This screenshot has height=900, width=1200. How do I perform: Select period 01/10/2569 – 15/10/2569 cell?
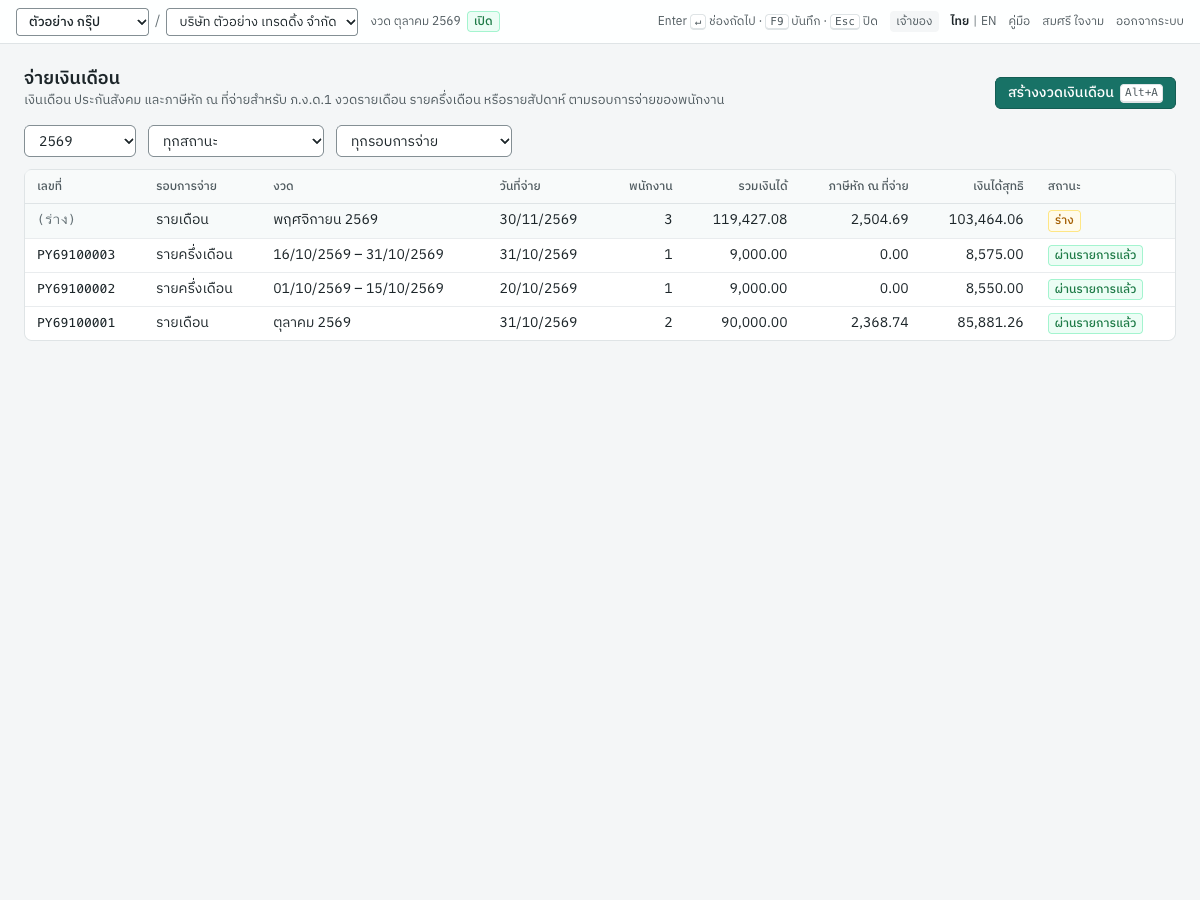coord(358,289)
